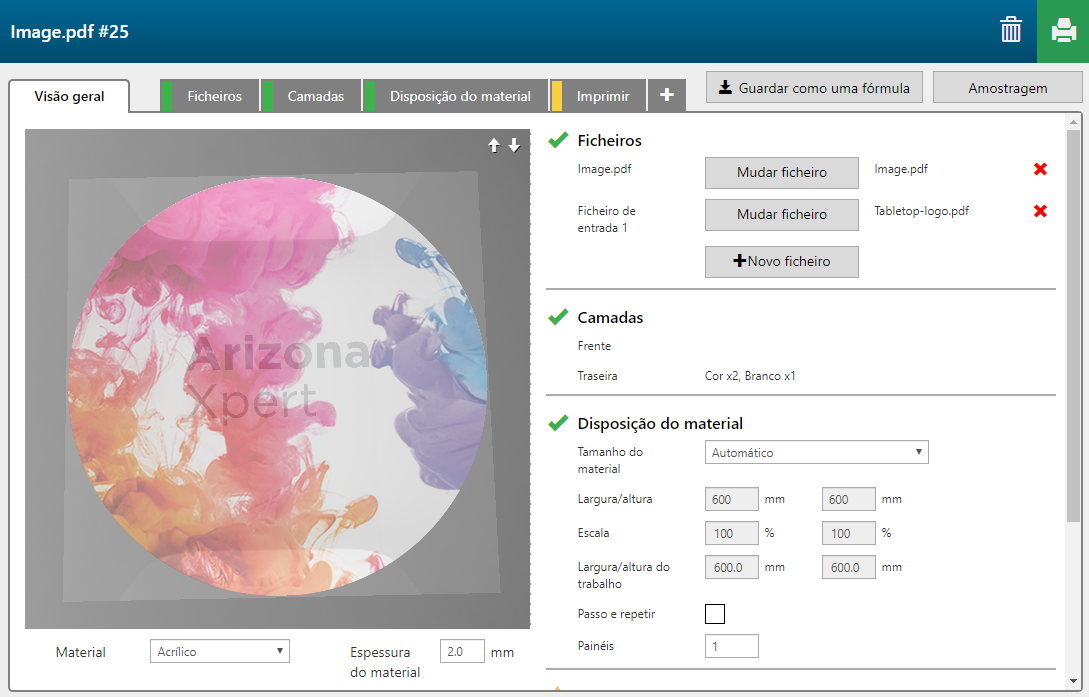The image size is (1089, 697).
Task: Click the job width 600.0 field
Action: (x=731, y=567)
